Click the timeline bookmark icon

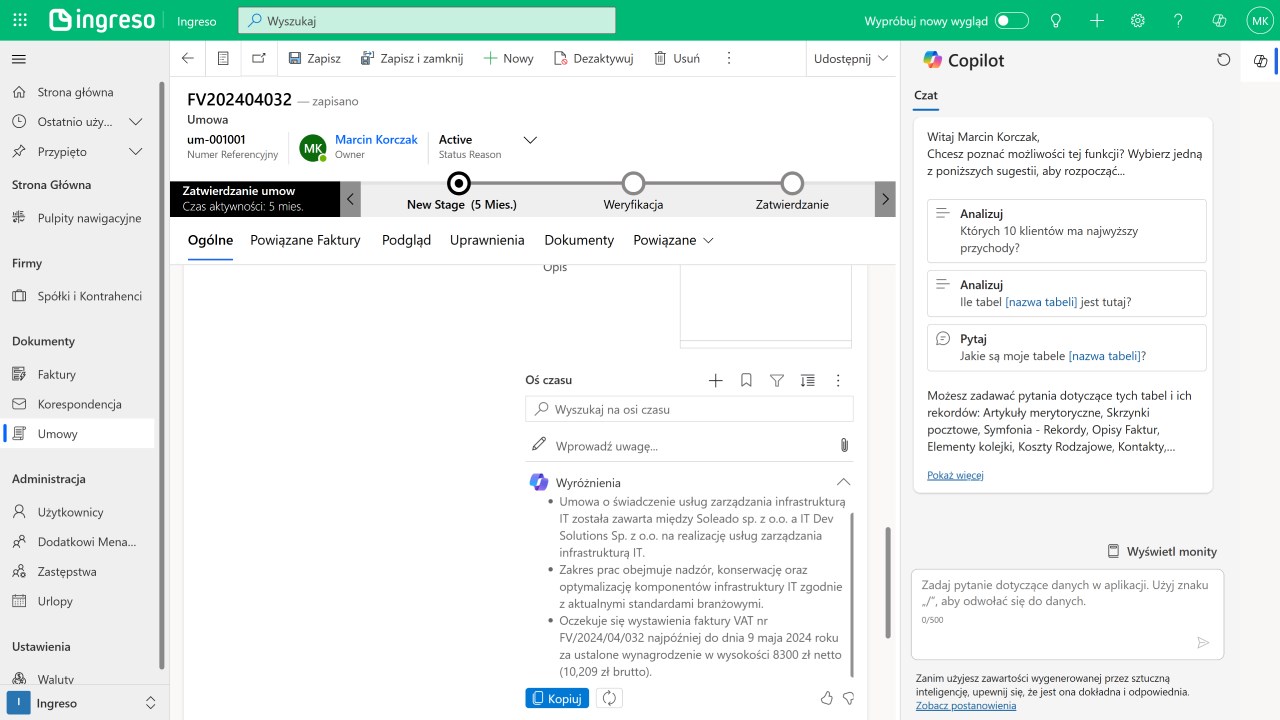(x=746, y=380)
